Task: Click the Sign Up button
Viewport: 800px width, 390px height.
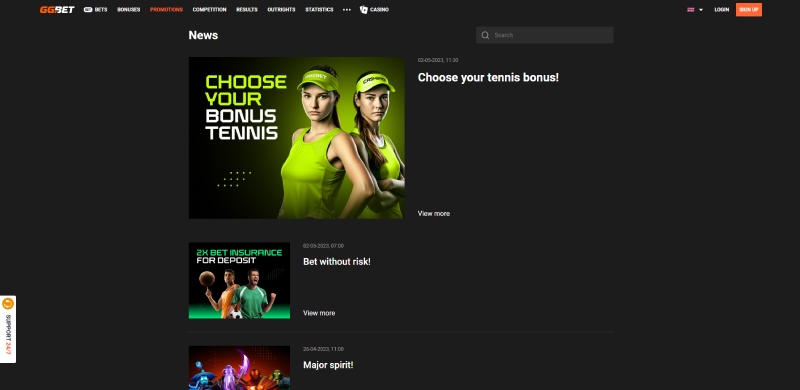Action: click(x=748, y=10)
